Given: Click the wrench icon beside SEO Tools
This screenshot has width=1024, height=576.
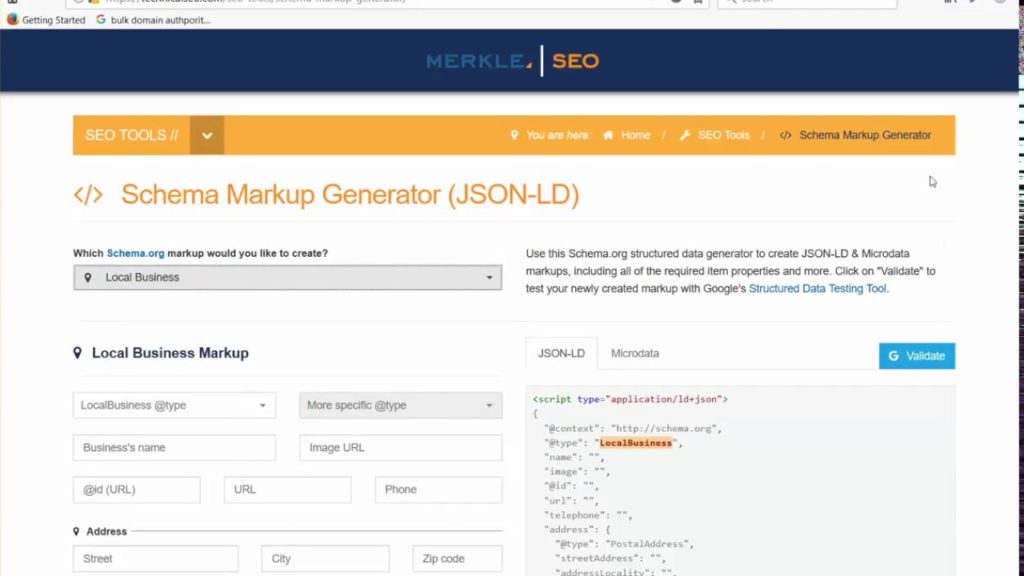Looking at the screenshot, I should (x=684, y=135).
